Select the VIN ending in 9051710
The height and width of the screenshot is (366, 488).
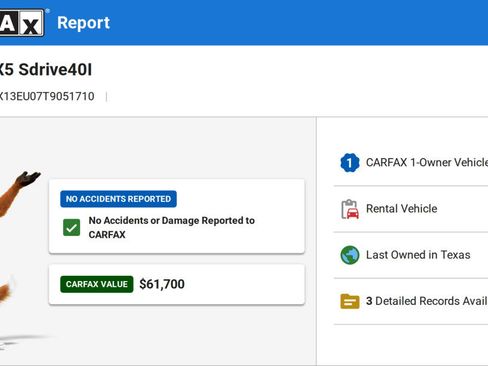tap(47, 96)
